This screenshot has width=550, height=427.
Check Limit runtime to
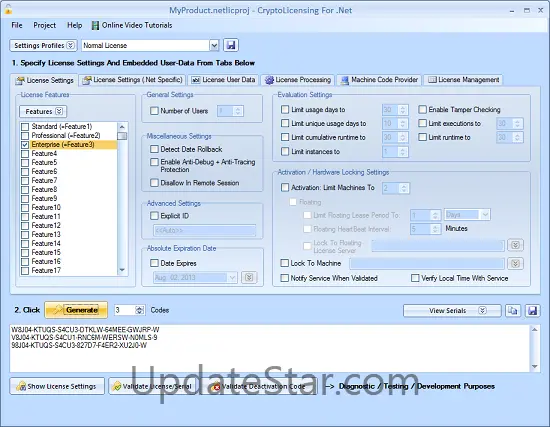422,137
